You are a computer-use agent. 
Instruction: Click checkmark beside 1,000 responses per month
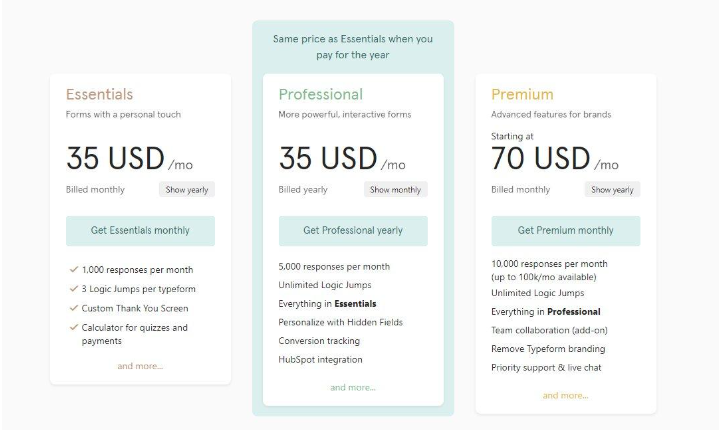click(x=73, y=270)
